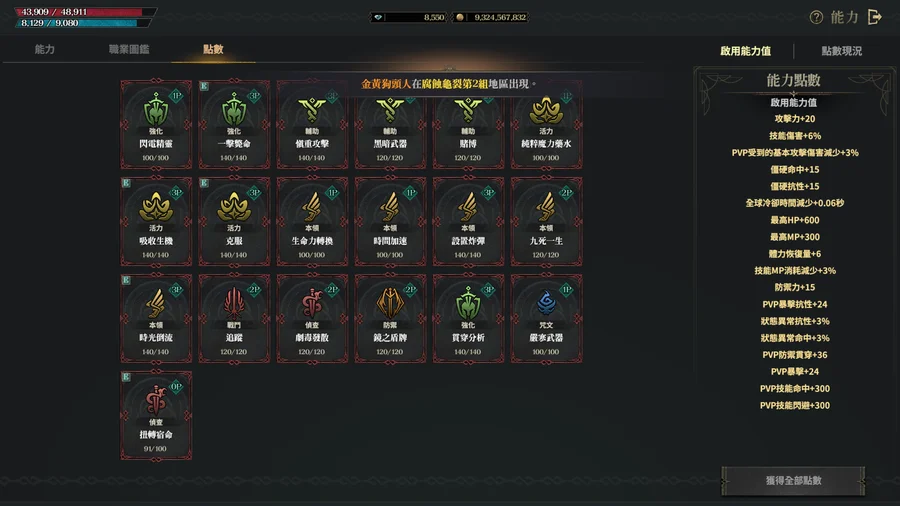Pick the 嚴寒武器 blue spell icon
Image resolution: width=900 pixels, height=506 pixels.
coord(546,303)
